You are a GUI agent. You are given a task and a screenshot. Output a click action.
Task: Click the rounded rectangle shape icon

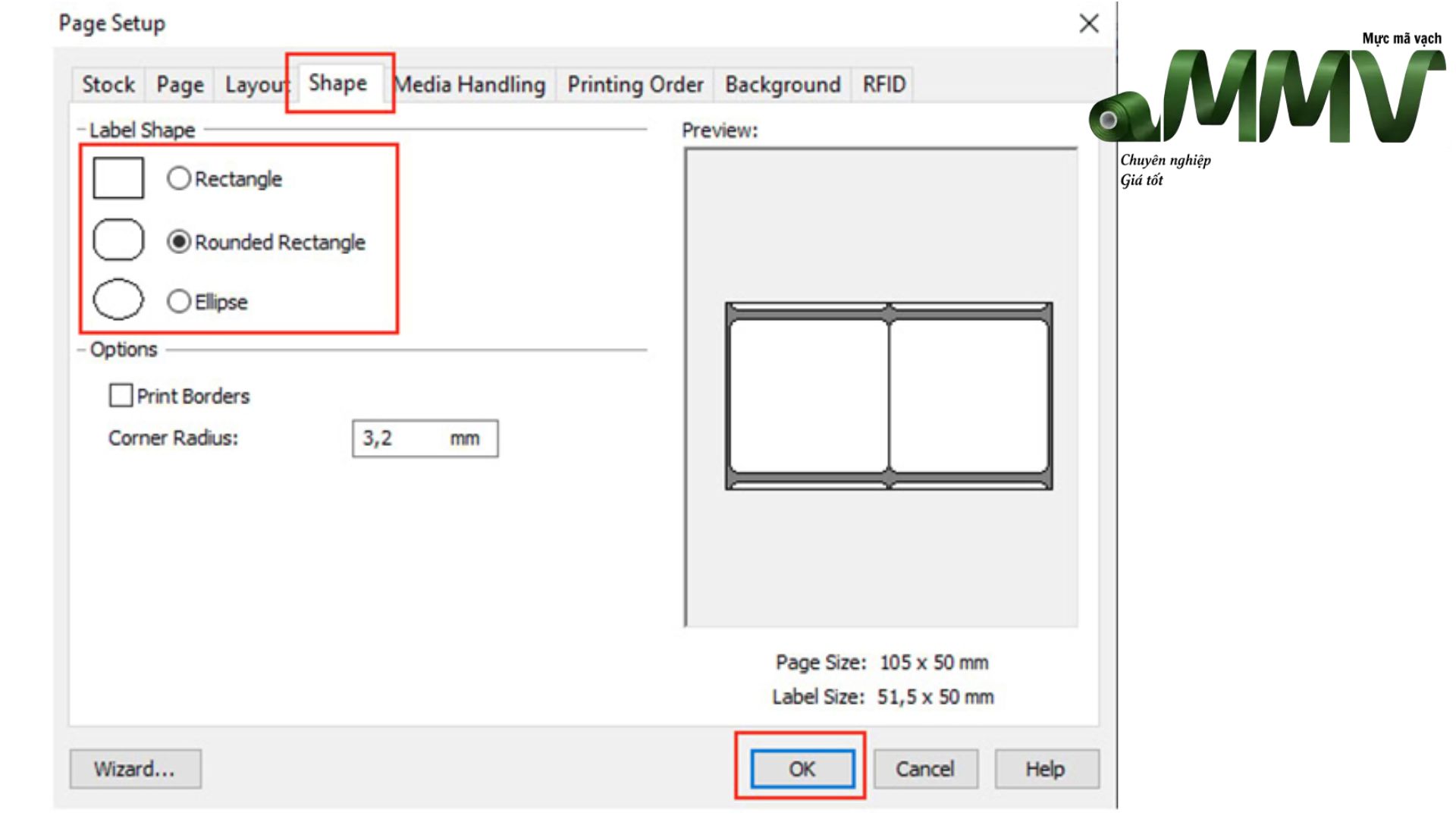(x=118, y=240)
